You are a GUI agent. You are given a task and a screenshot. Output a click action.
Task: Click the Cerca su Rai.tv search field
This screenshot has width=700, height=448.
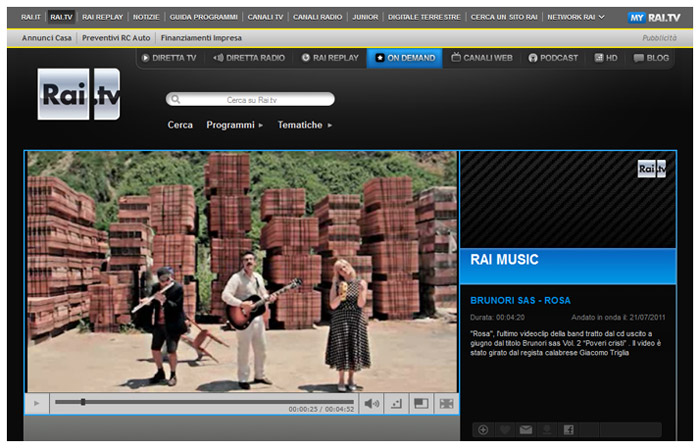250,100
